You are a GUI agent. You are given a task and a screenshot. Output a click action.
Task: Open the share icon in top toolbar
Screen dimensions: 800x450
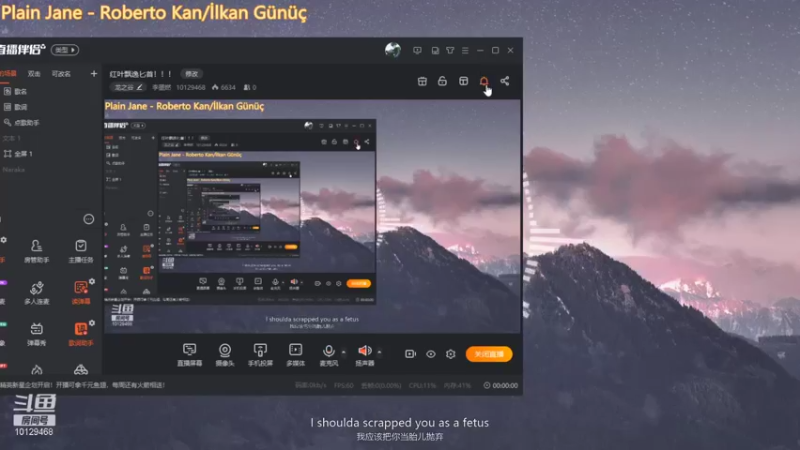click(x=505, y=81)
